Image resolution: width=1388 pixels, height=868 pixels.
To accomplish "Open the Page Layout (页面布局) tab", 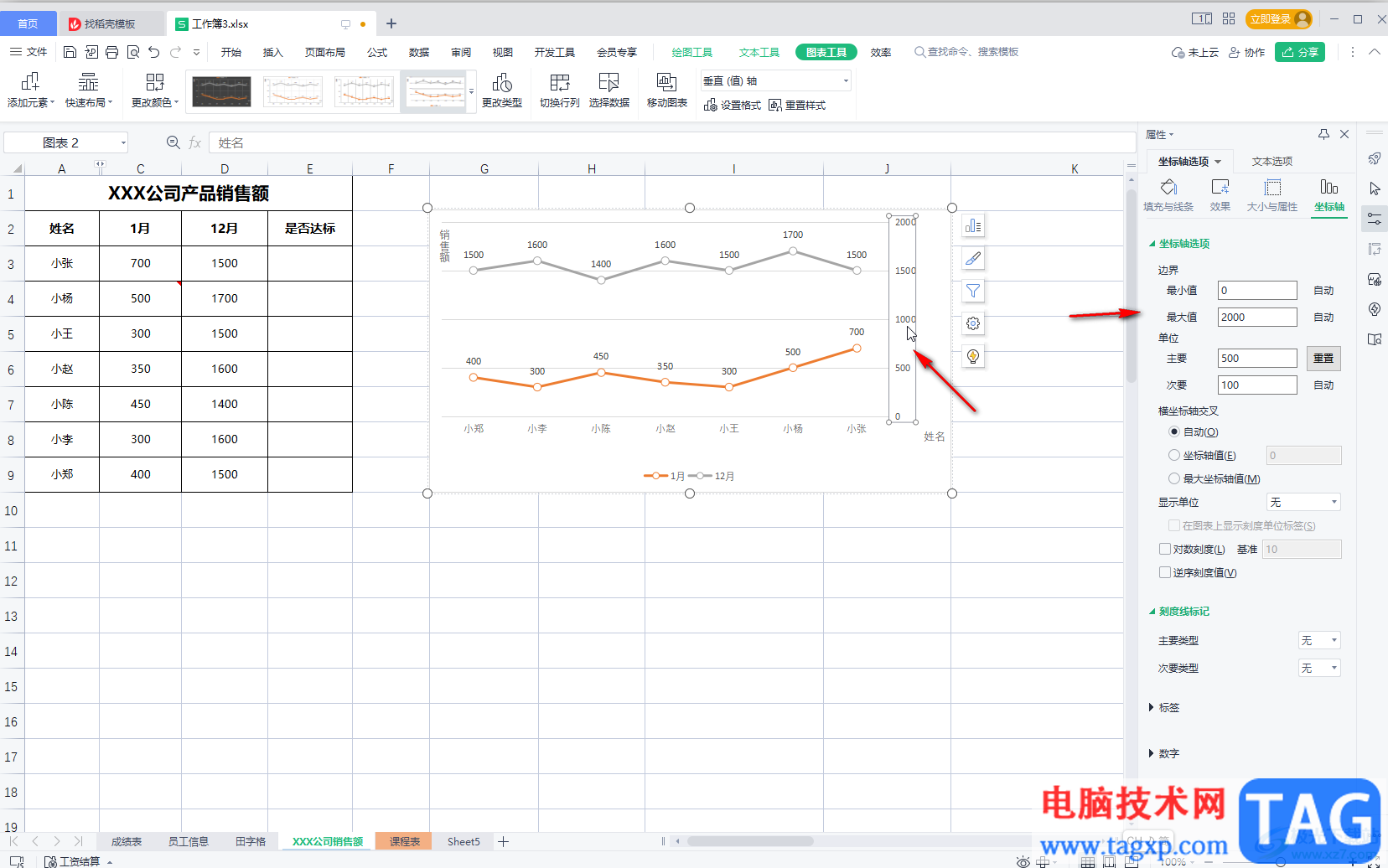I will (325, 52).
